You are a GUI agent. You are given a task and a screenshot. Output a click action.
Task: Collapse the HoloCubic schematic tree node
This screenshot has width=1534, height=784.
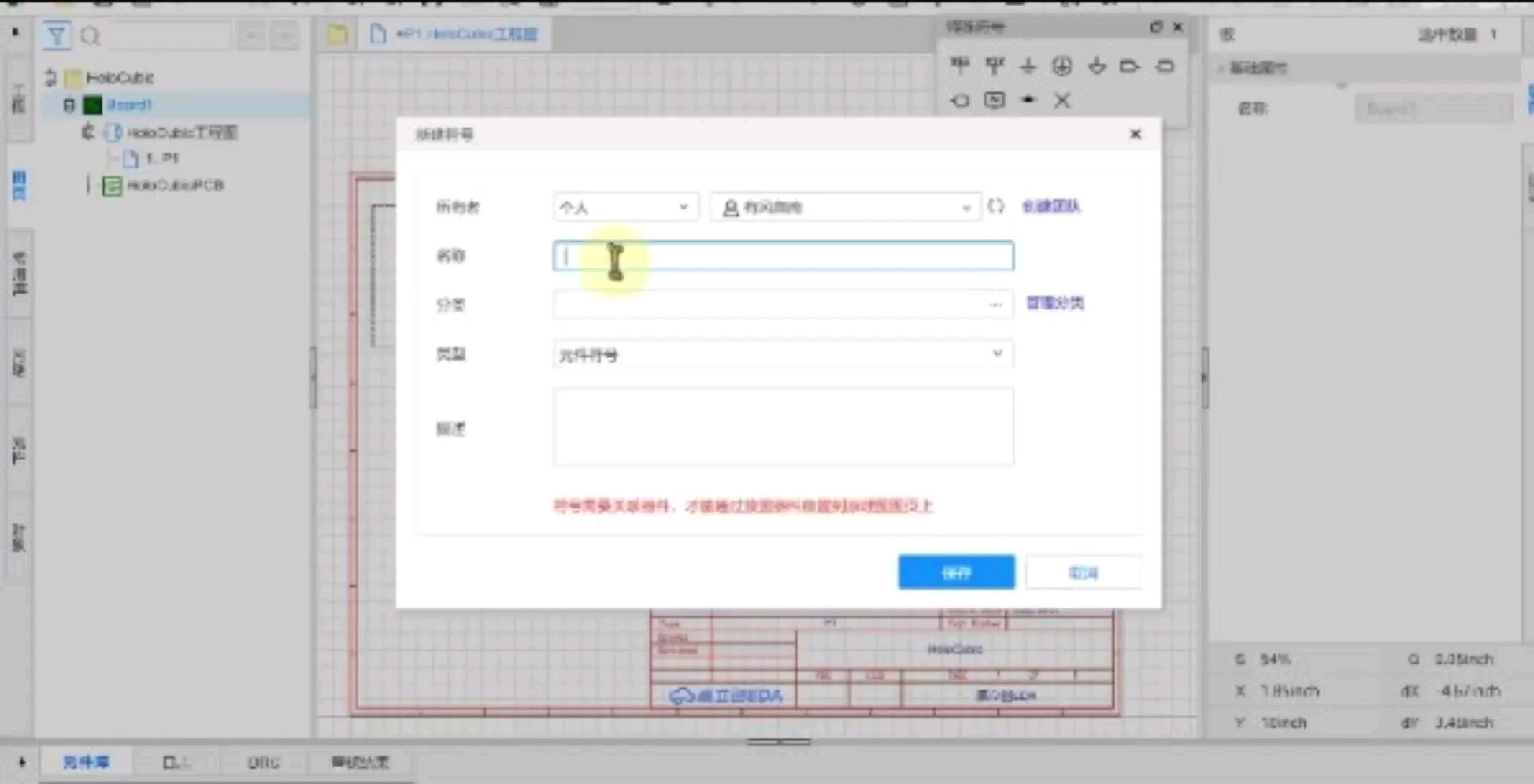coord(87,131)
